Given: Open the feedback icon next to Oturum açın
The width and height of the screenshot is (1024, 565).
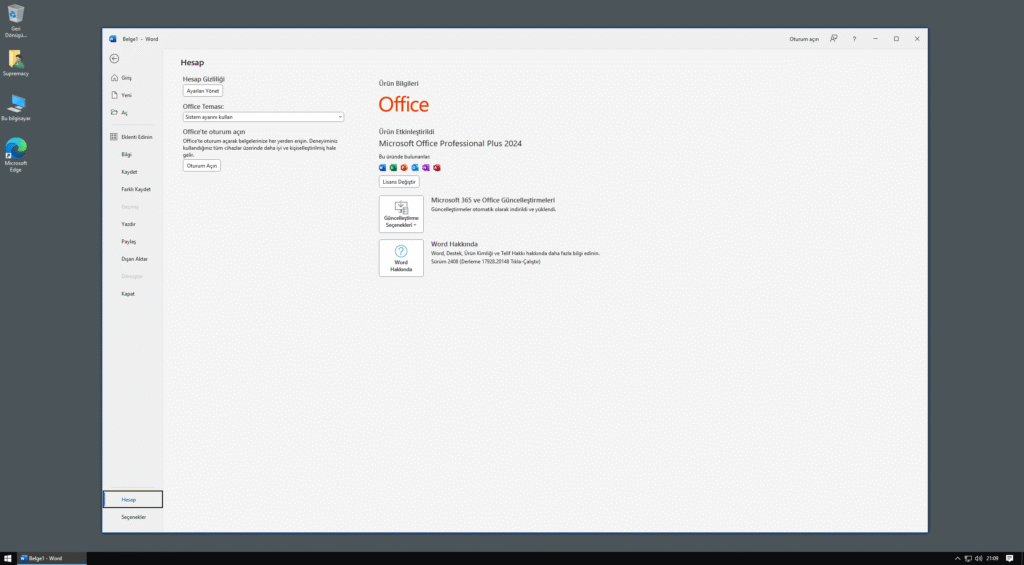Looking at the screenshot, I should tap(834, 39).
